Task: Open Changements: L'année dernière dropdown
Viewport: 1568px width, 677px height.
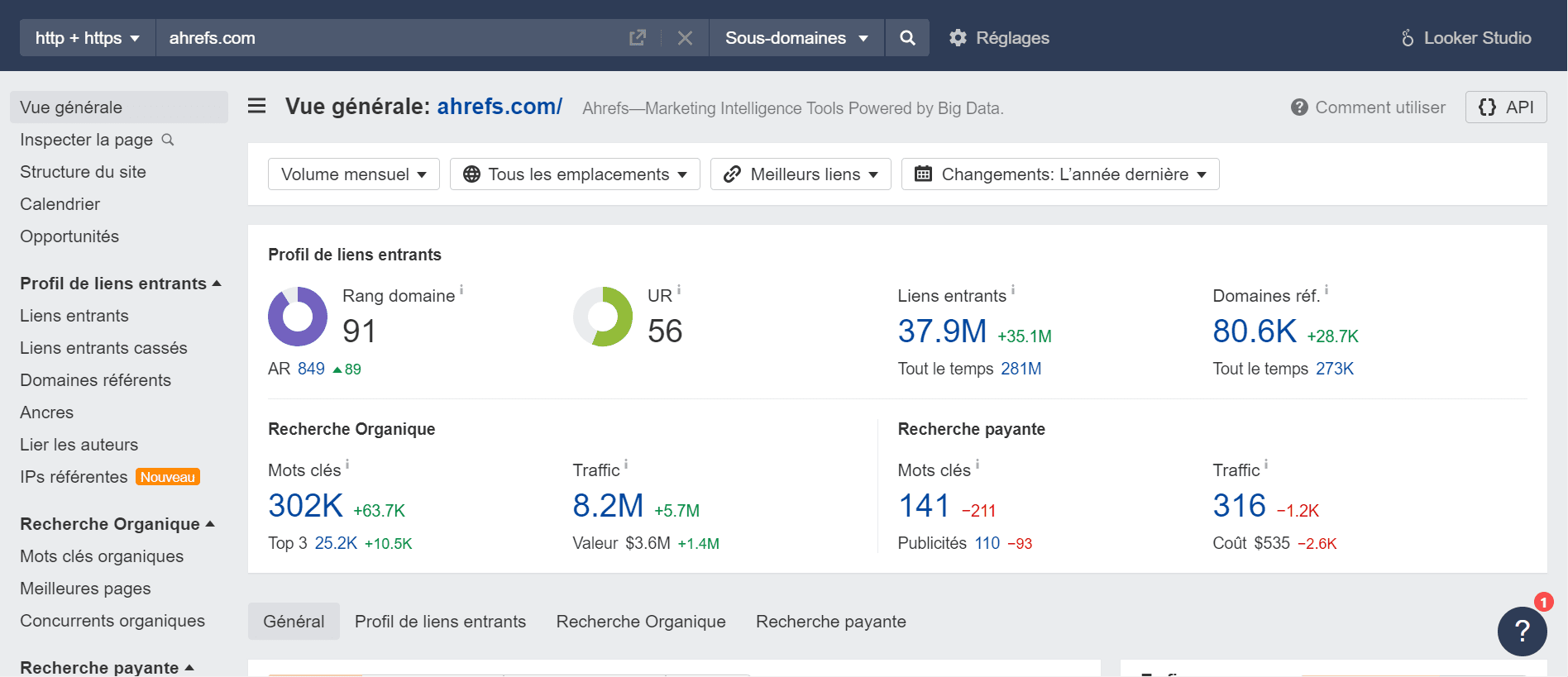Action: pos(1060,174)
